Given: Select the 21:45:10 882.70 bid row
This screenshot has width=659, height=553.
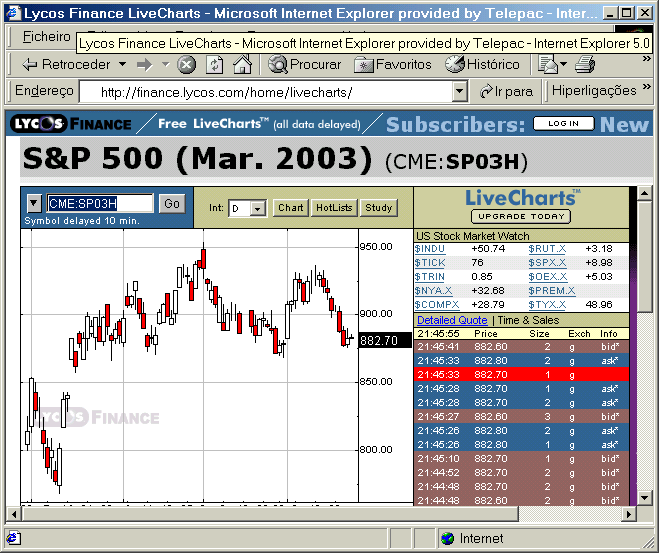Looking at the screenshot, I should (x=521, y=458).
